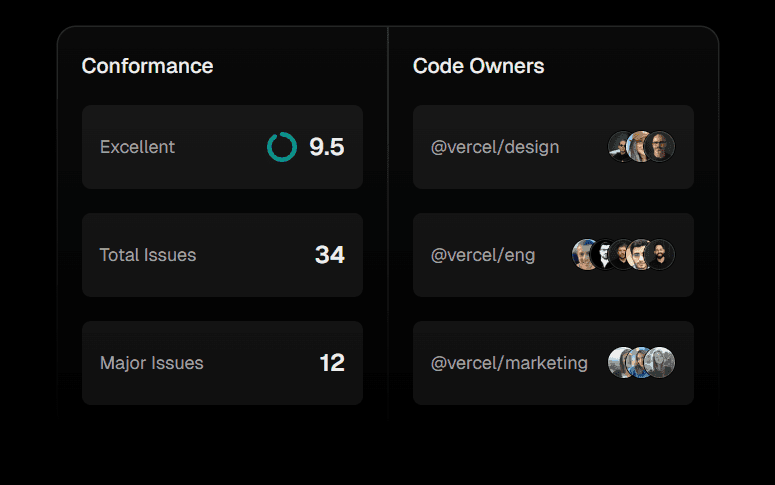Click the third avatar in @vercel/eng
Screen dimensions: 775x485
click(620, 255)
